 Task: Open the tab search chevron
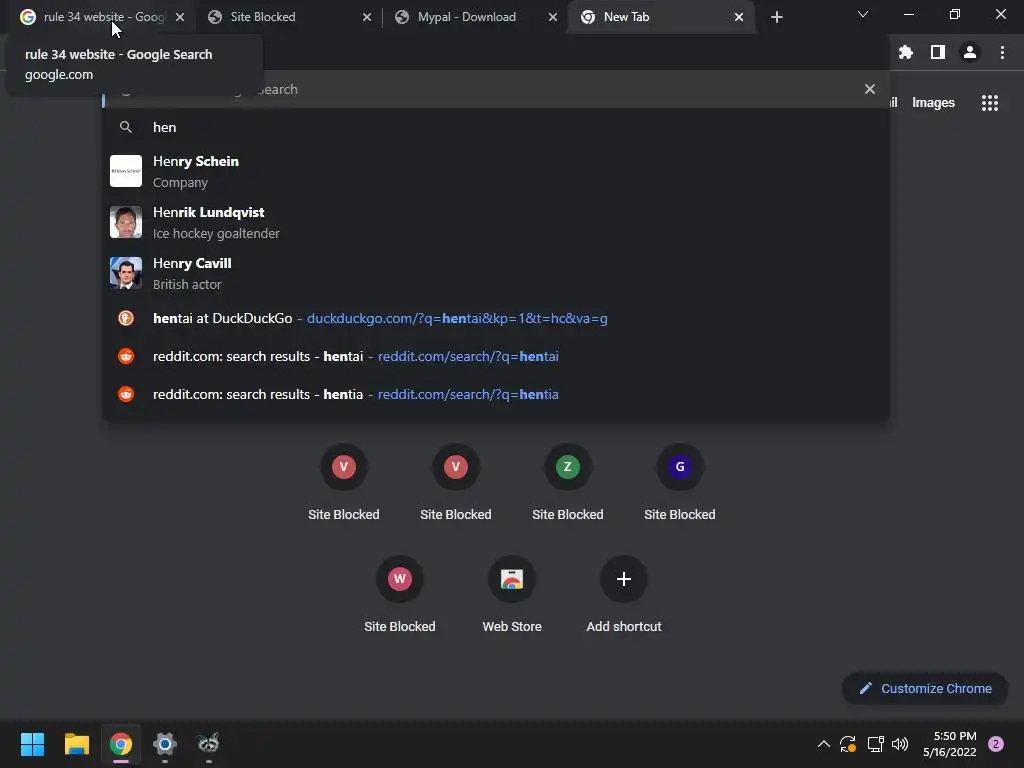tap(863, 14)
